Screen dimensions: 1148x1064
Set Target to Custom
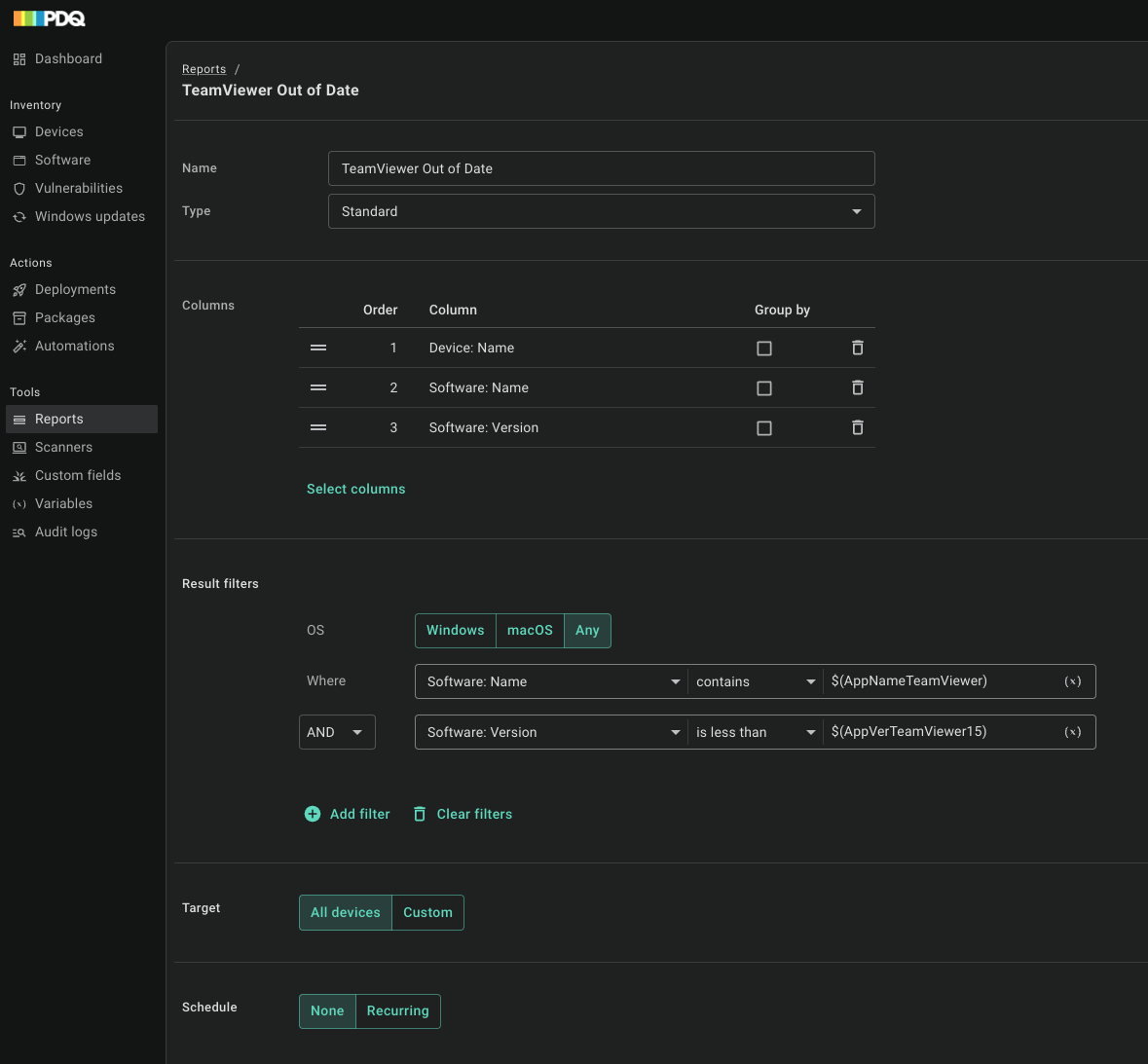coord(428,912)
